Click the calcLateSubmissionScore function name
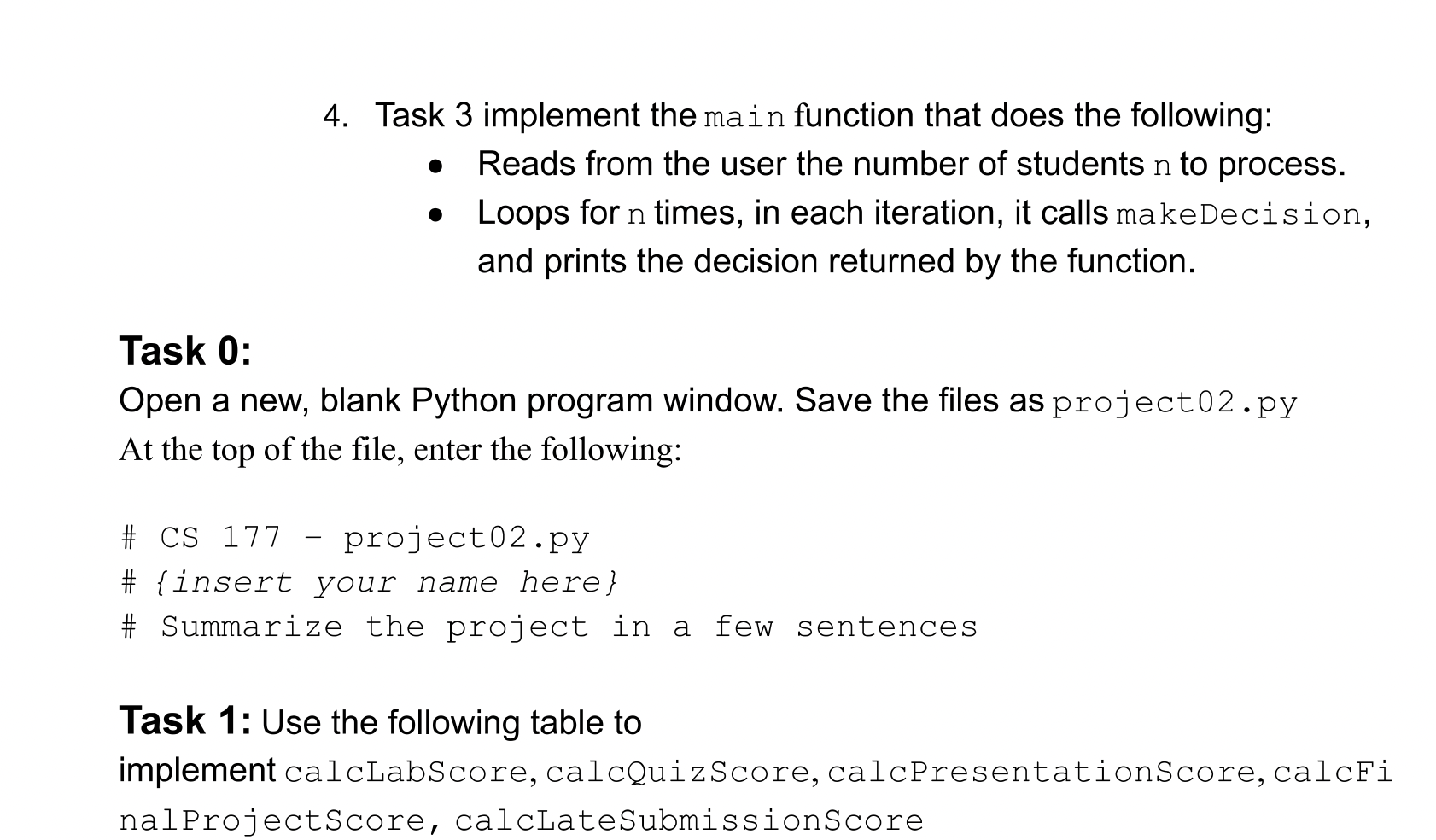 point(689,821)
